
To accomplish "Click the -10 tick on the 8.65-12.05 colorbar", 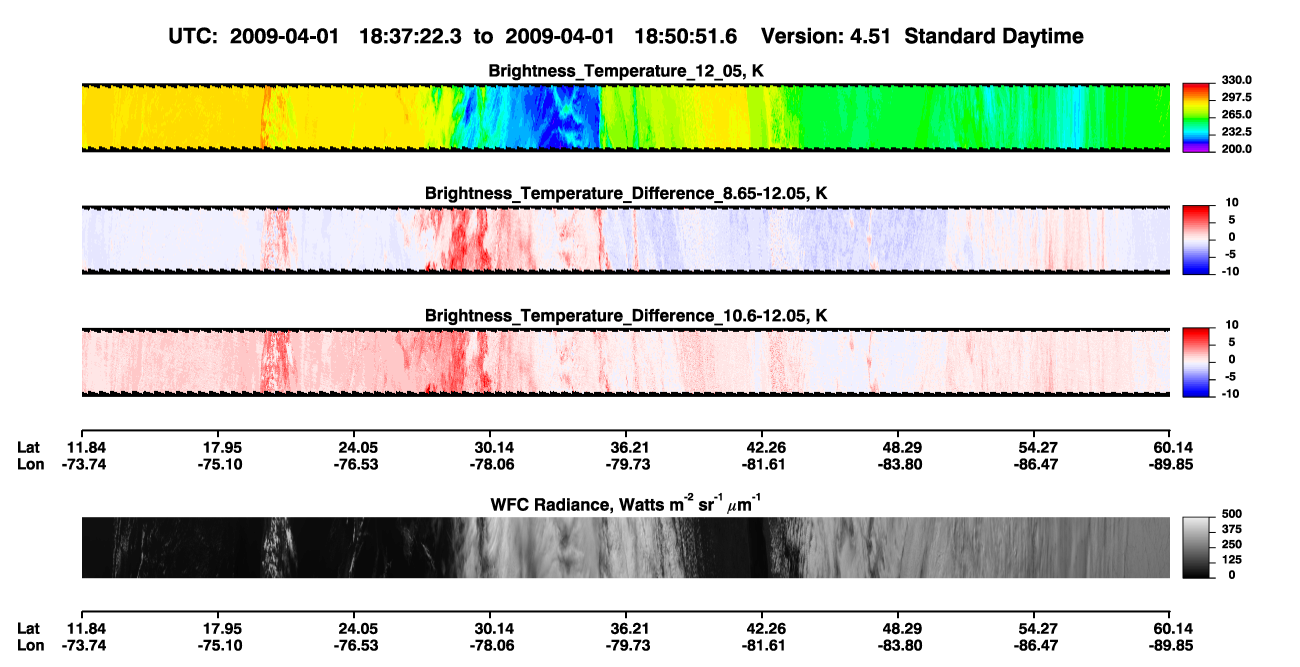I will click(1231, 272).
